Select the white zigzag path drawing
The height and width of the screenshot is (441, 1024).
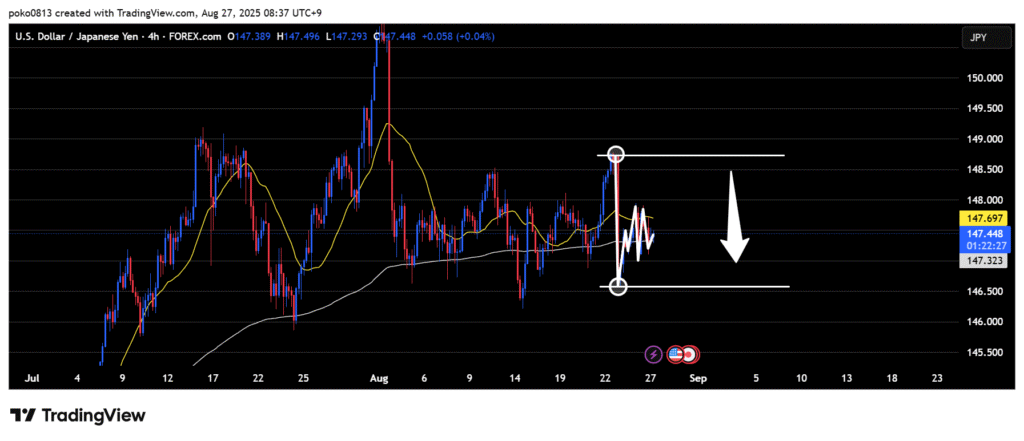pos(637,236)
